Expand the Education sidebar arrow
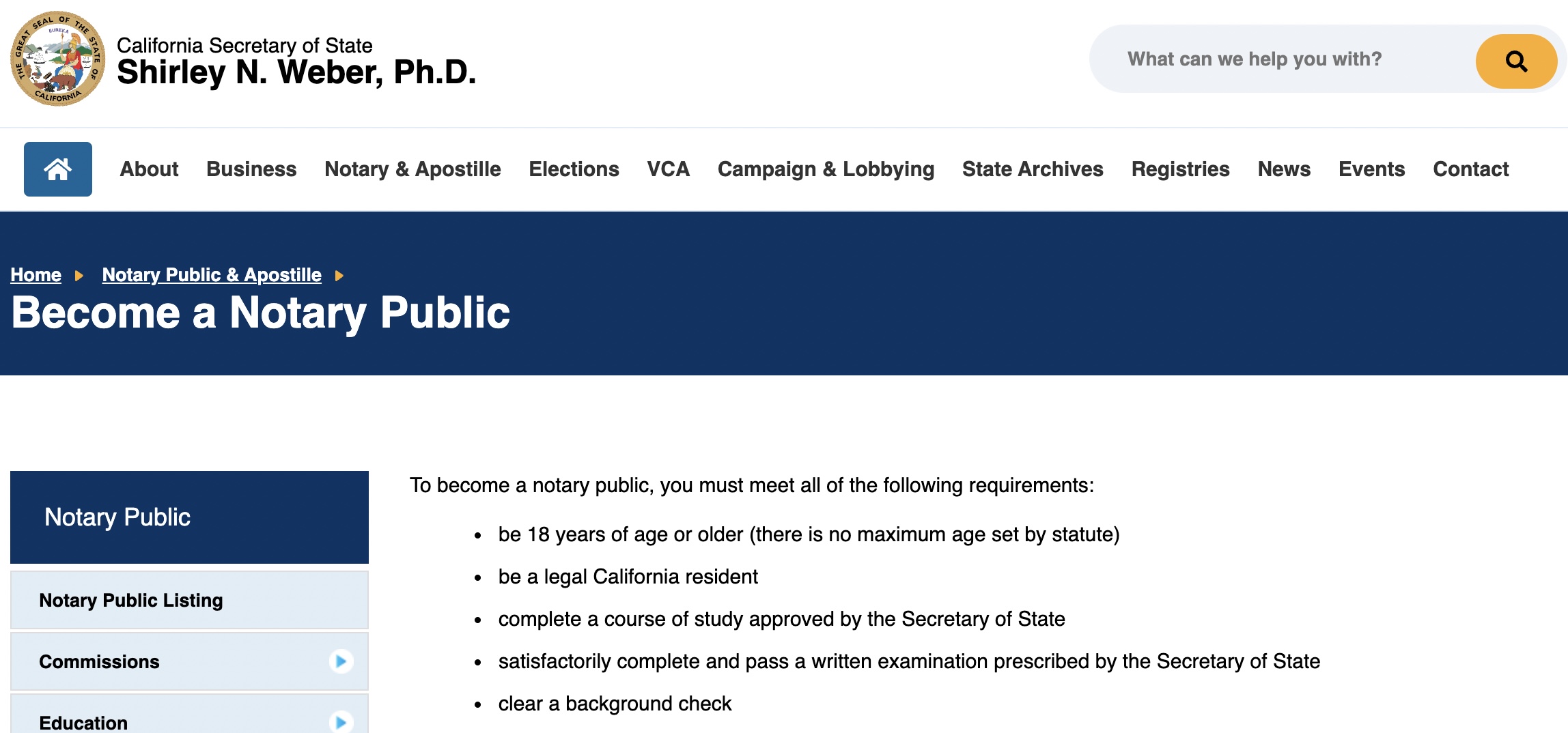Image resolution: width=1568 pixels, height=733 pixels. click(341, 721)
